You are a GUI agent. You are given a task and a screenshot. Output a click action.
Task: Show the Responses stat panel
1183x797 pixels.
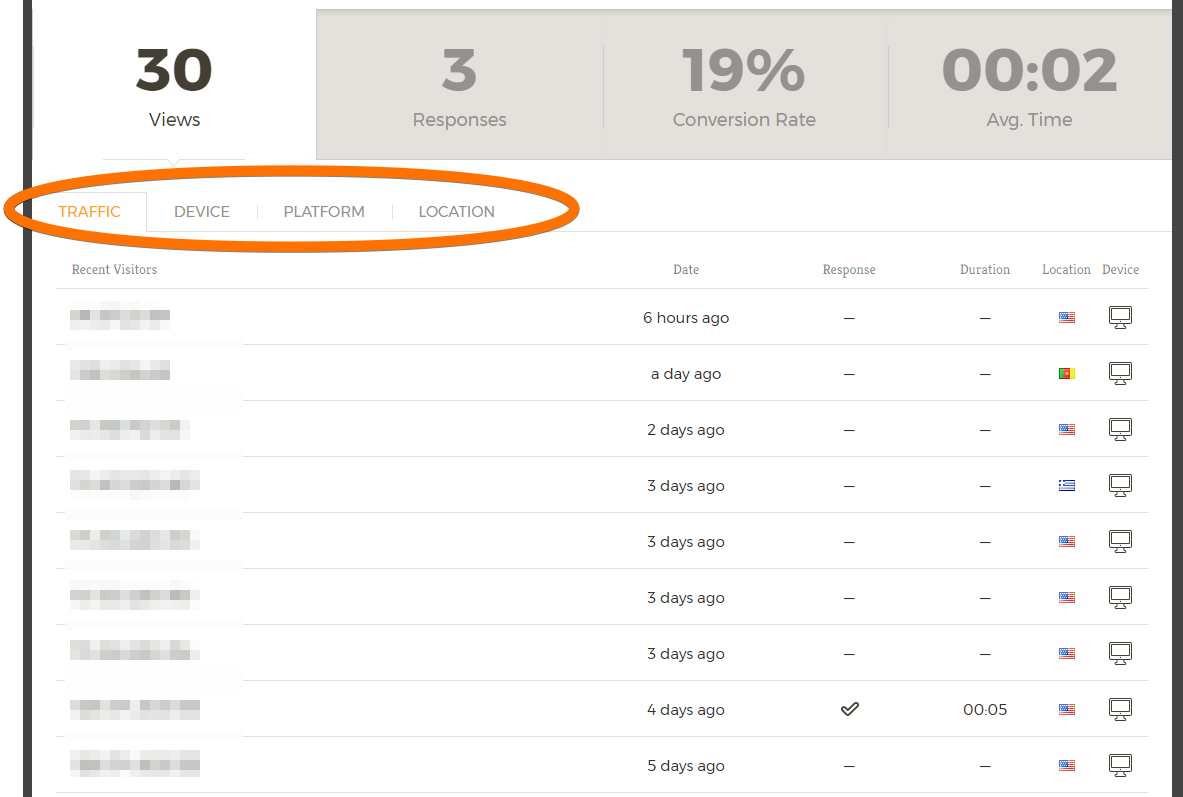click(460, 87)
